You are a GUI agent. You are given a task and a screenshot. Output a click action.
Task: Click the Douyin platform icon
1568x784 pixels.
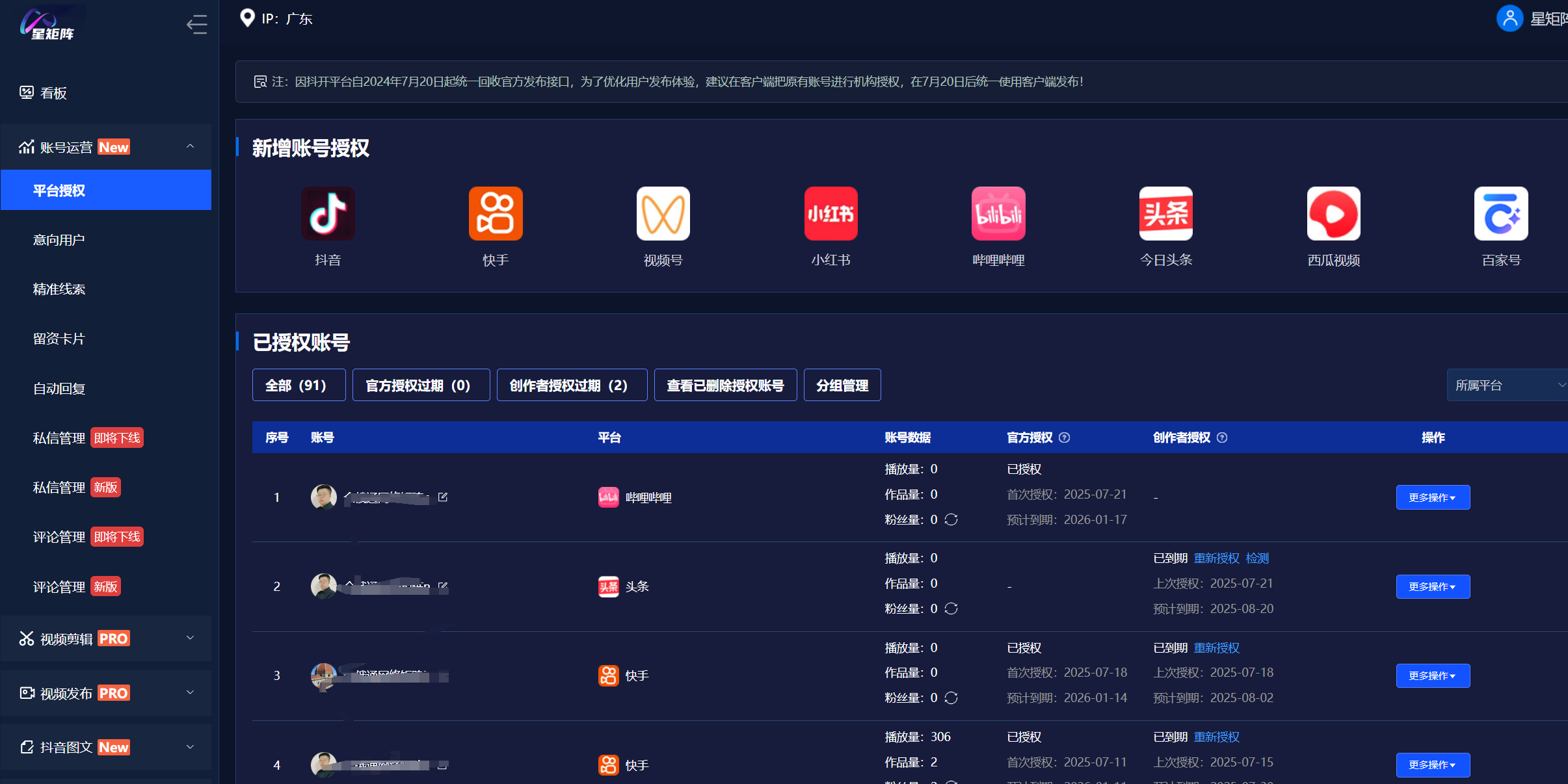(x=328, y=213)
